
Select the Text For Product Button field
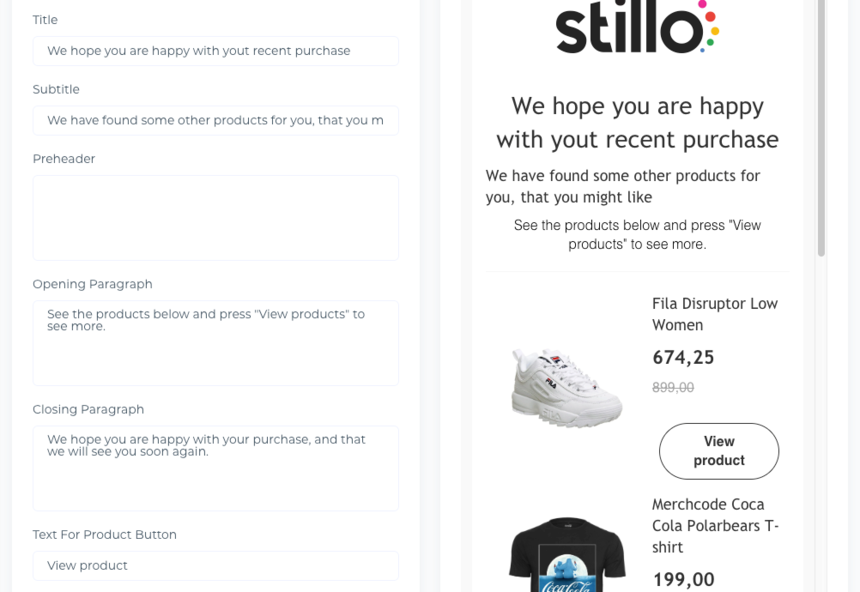tap(215, 565)
